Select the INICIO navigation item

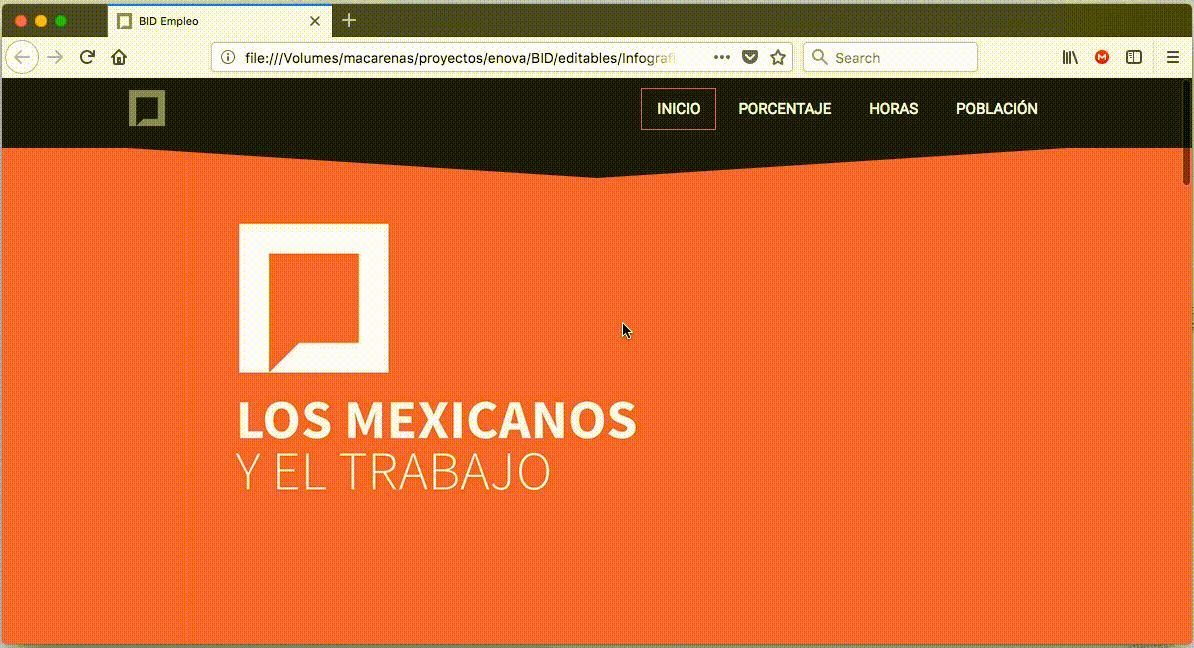tap(678, 109)
